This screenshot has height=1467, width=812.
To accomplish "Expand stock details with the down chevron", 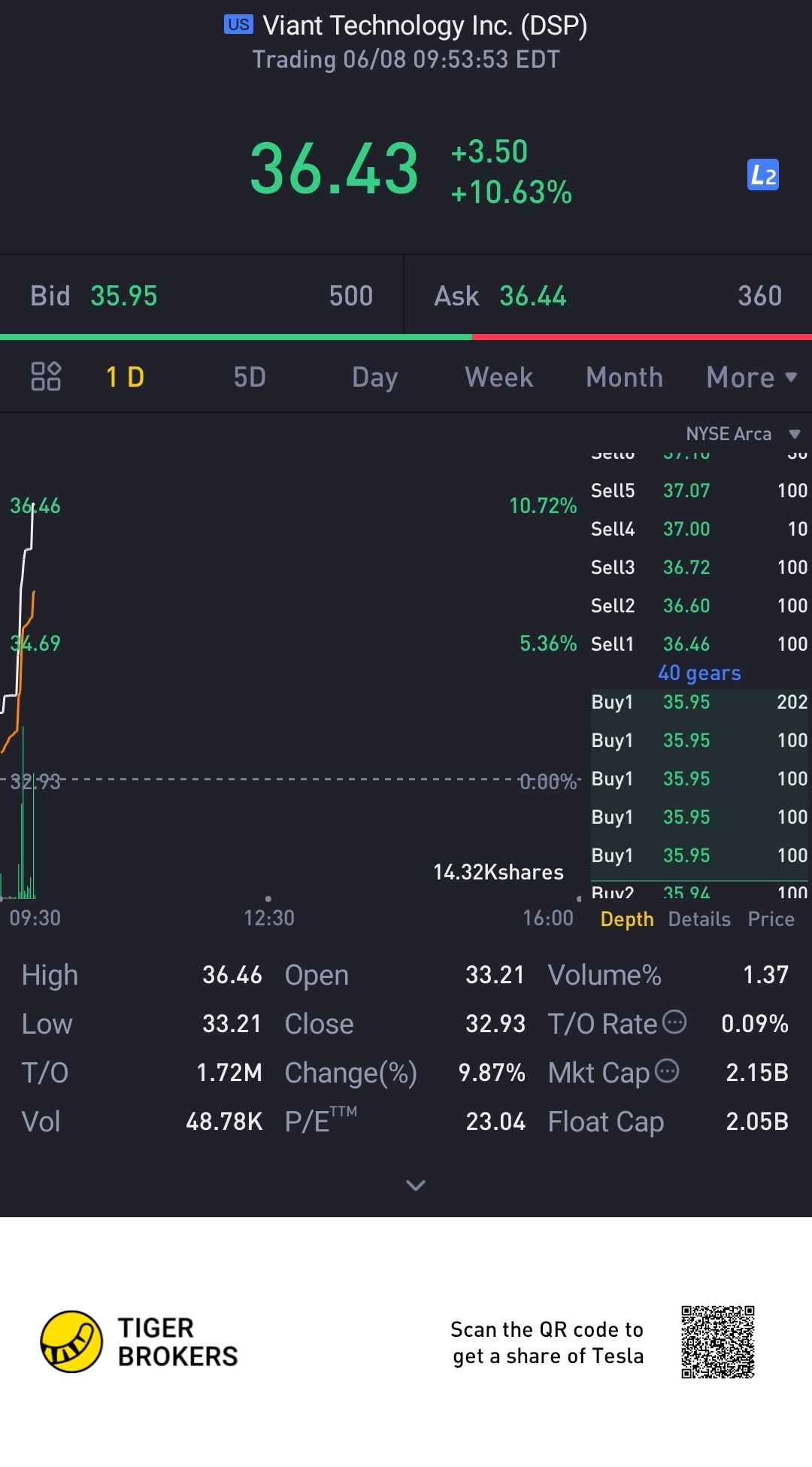I will [415, 1186].
